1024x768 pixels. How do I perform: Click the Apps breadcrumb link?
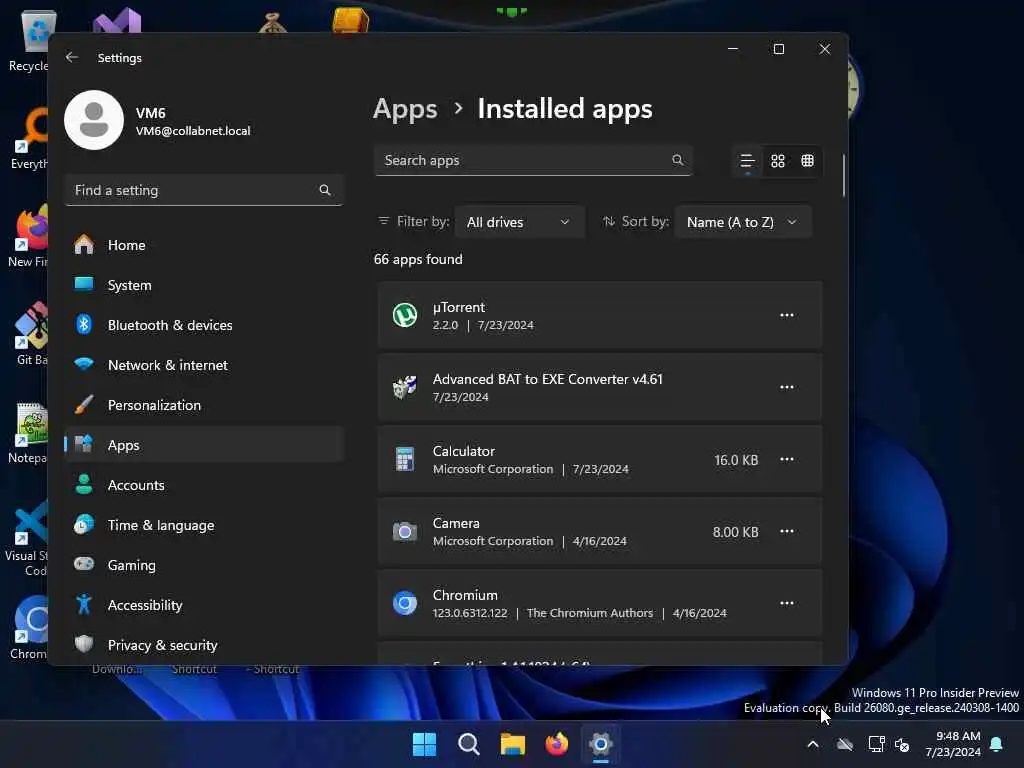(405, 109)
